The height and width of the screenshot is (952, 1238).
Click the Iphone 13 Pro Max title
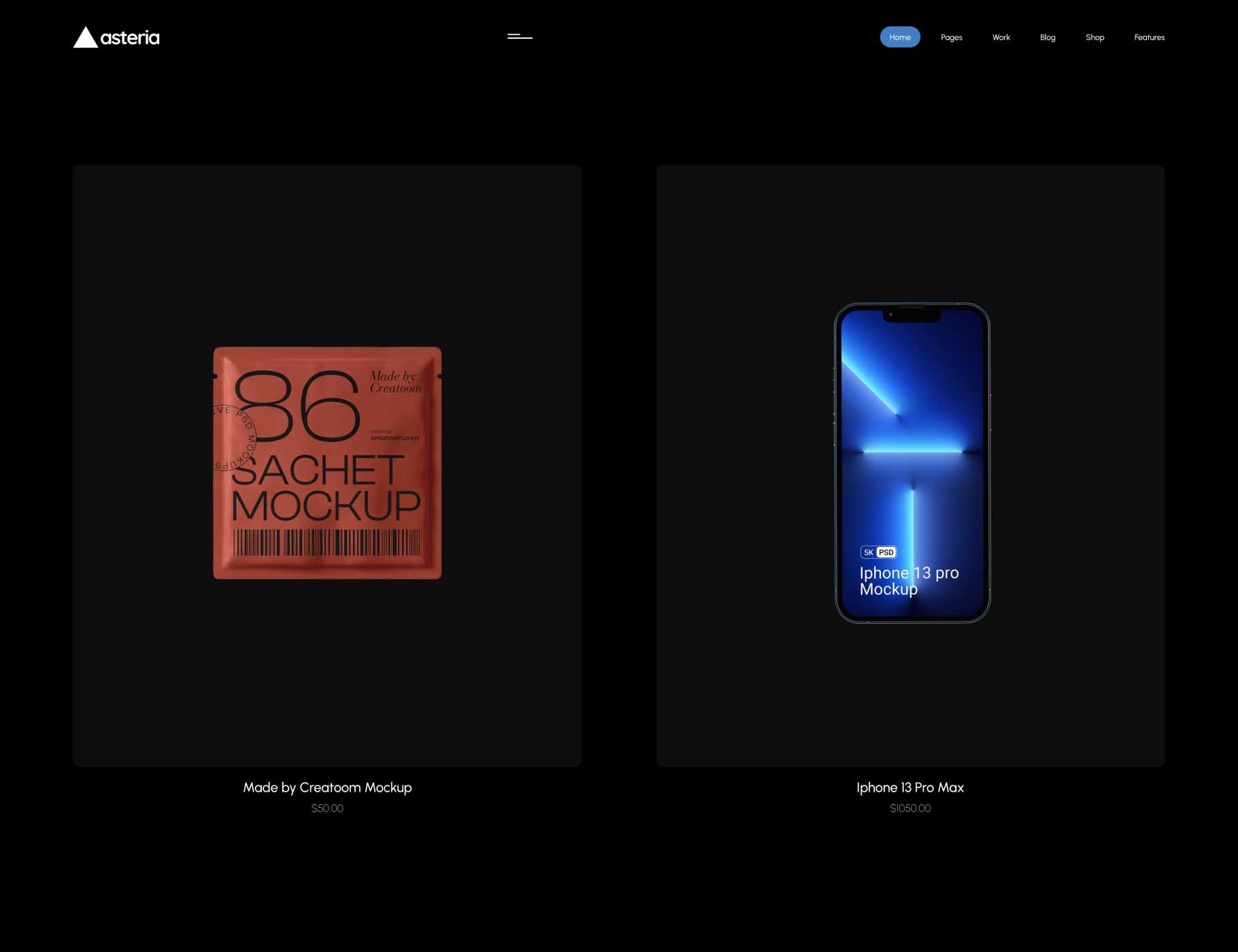910,787
